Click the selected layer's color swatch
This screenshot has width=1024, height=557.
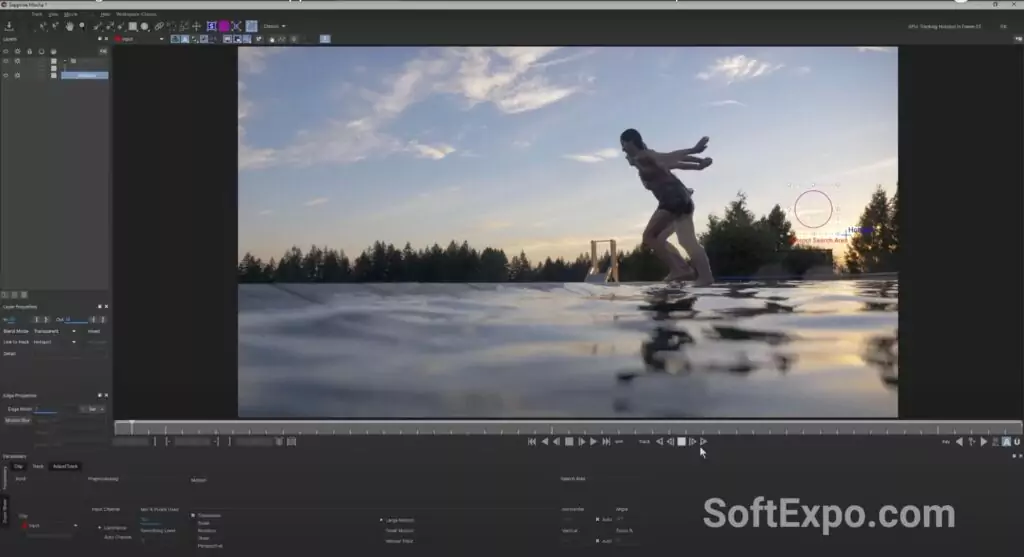54,76
